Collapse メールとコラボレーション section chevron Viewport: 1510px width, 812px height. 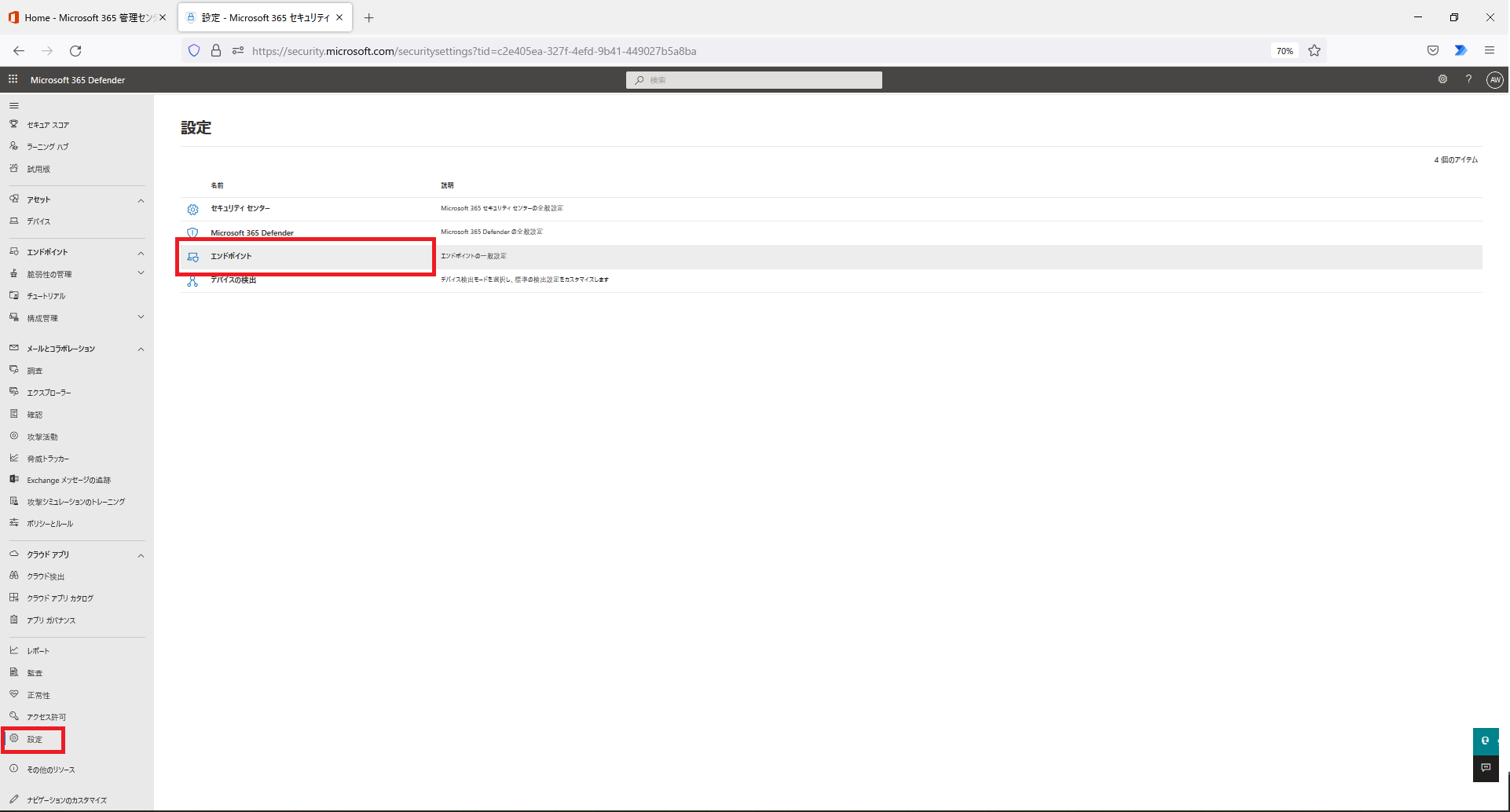[x=141, y=349]
